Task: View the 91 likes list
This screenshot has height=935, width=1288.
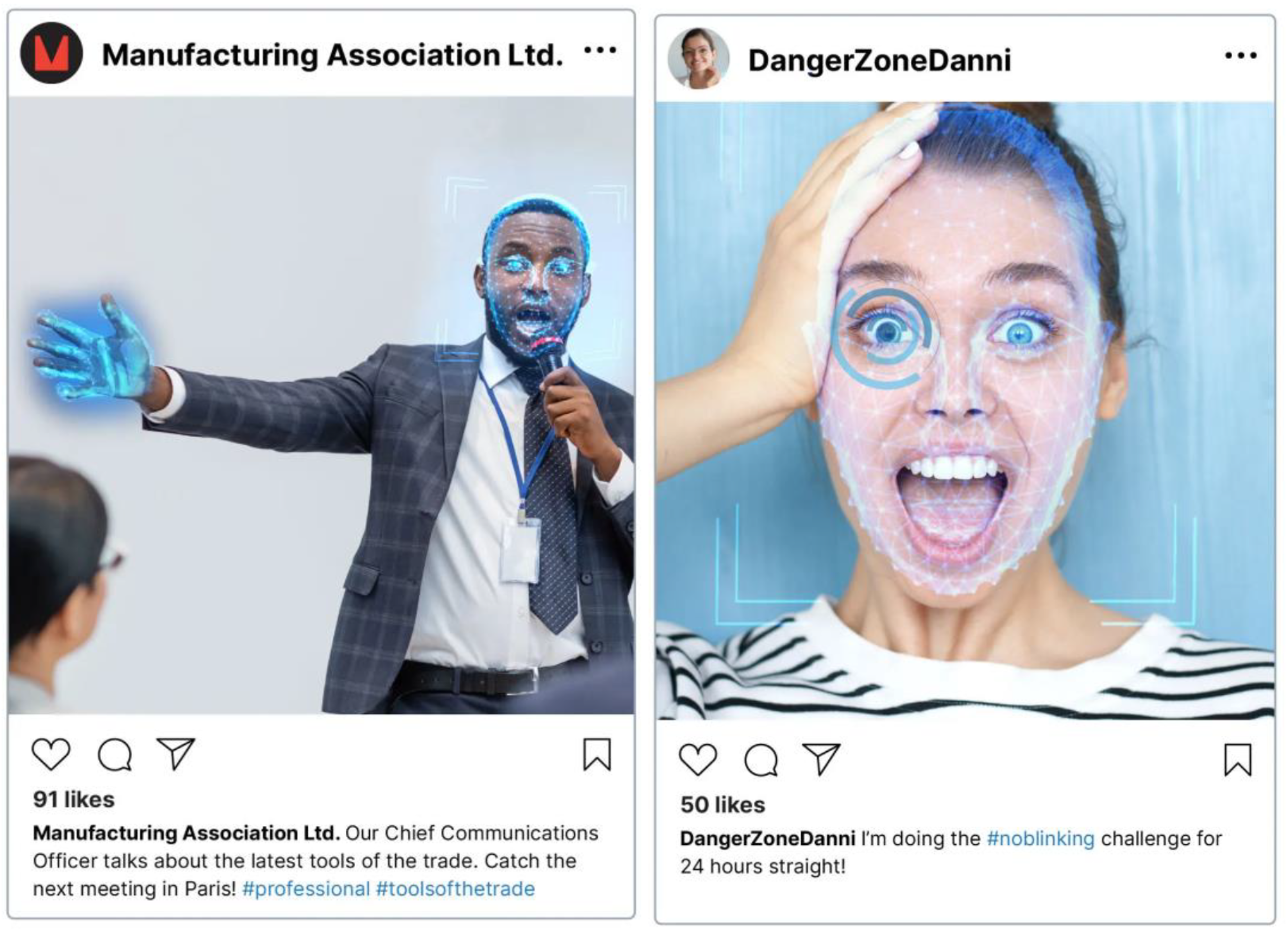Action: pos(74,800)
